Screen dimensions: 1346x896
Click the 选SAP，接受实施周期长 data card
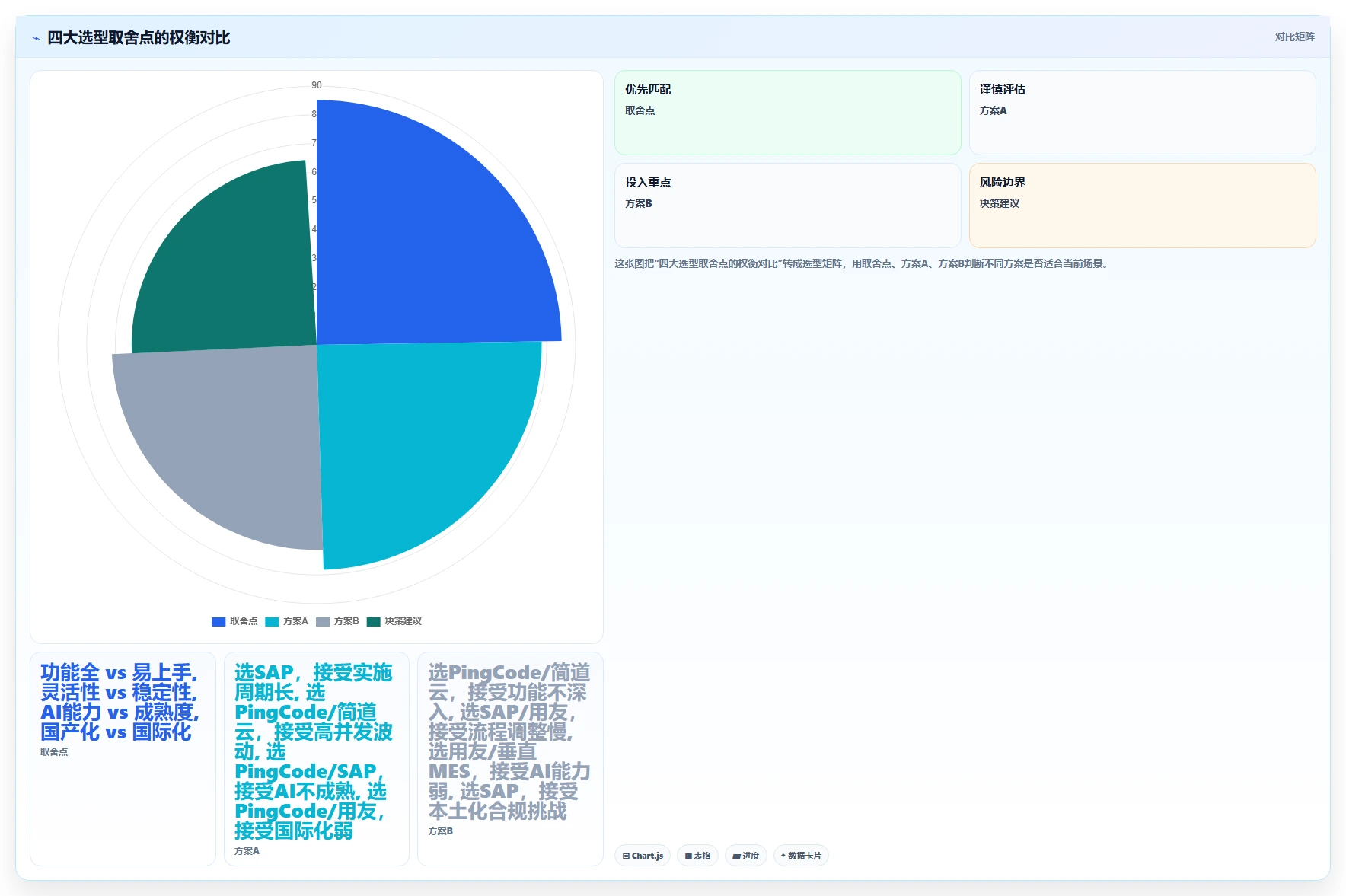point(317,759)
